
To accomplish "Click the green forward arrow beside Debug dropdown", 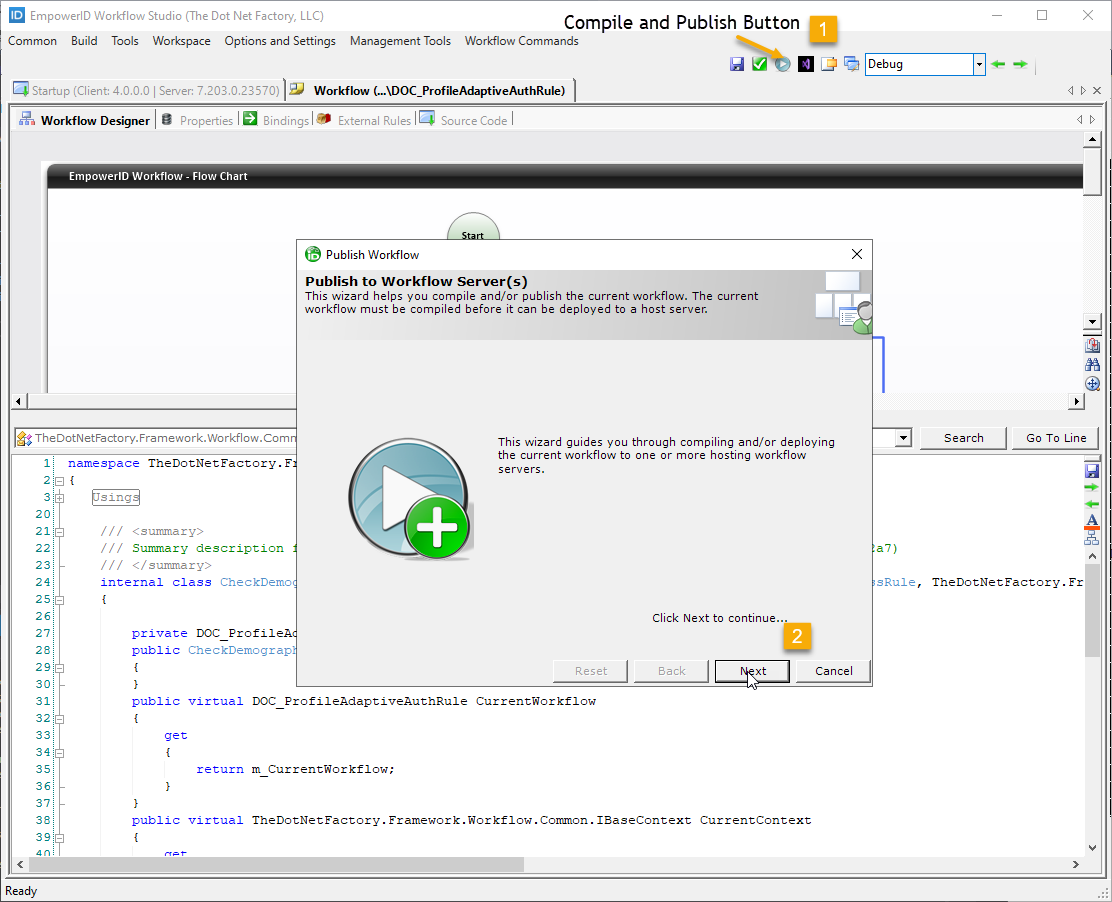I will coord(1019,63).
